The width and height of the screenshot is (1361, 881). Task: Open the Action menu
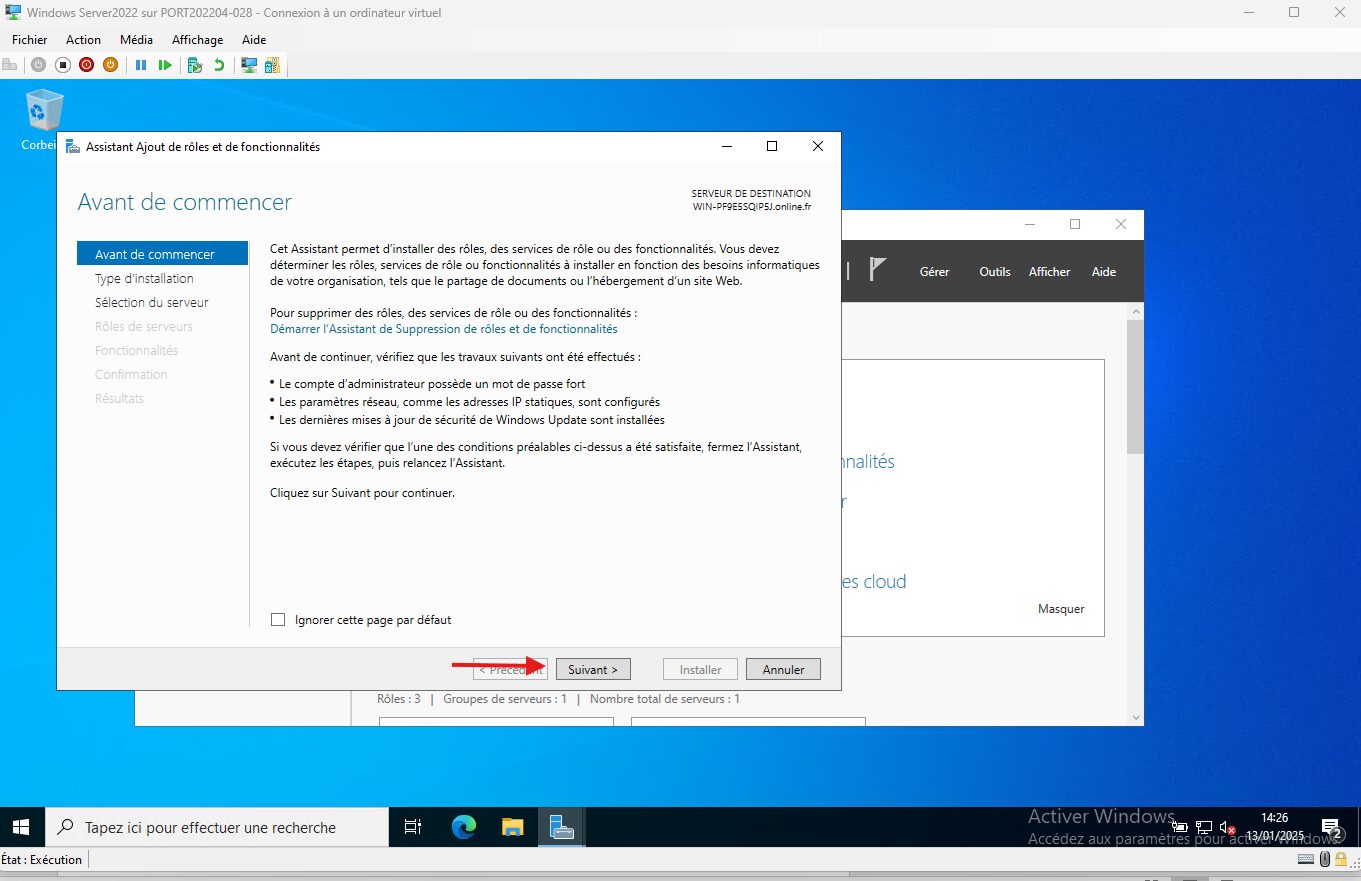pyautogui.click(x=83, y=40)
